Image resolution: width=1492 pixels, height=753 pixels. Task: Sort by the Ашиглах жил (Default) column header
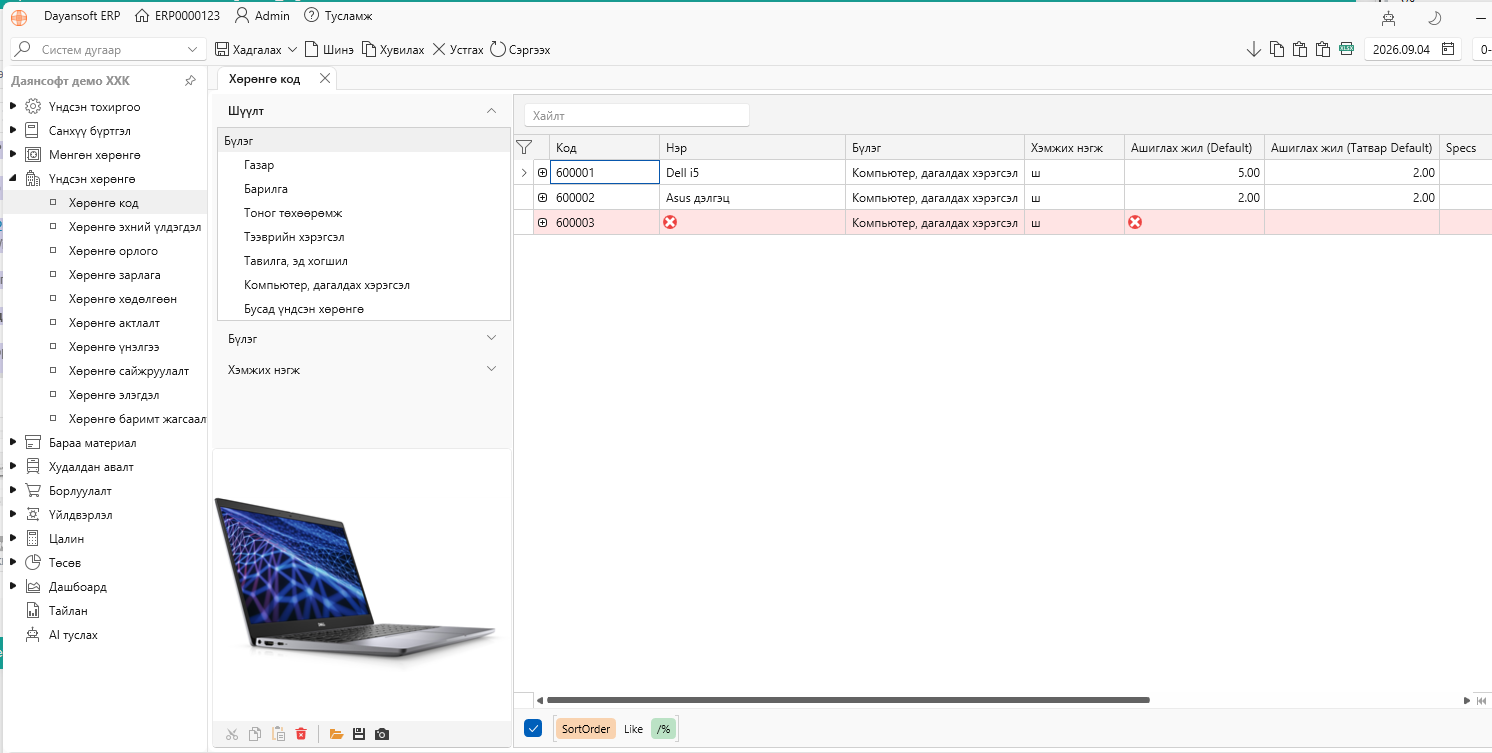1194,148
